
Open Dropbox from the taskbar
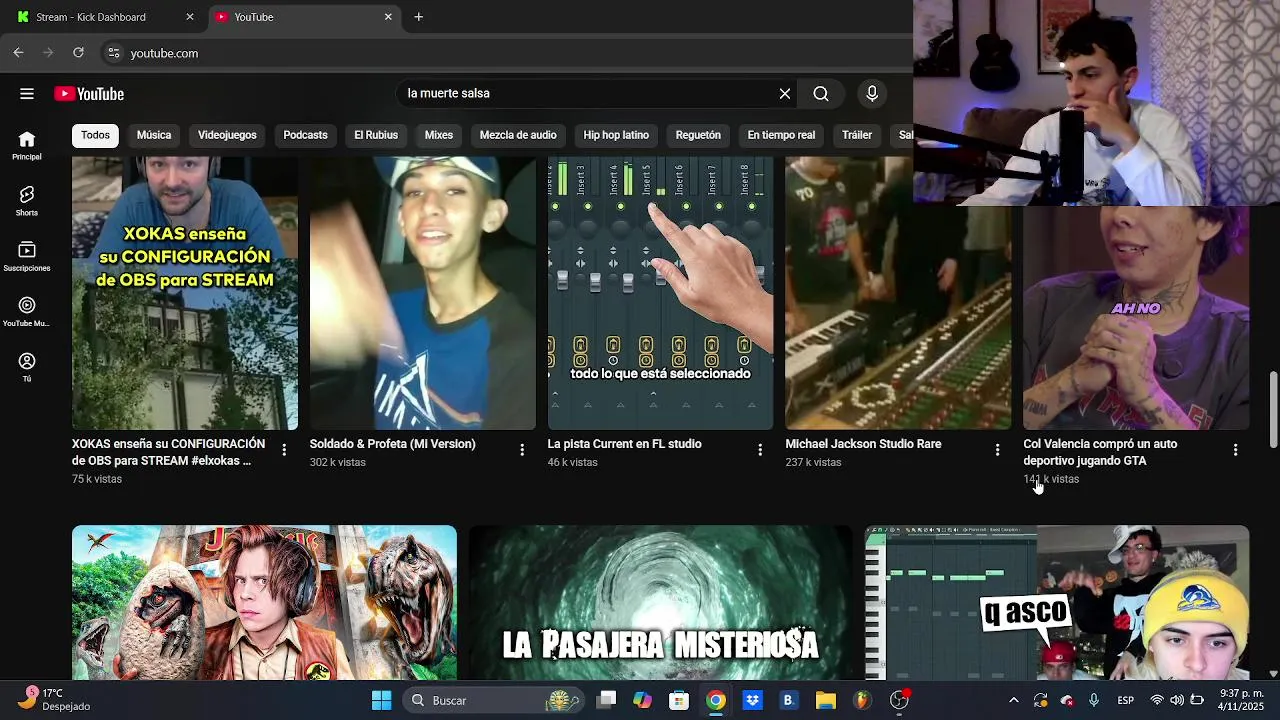pos(752,700)
